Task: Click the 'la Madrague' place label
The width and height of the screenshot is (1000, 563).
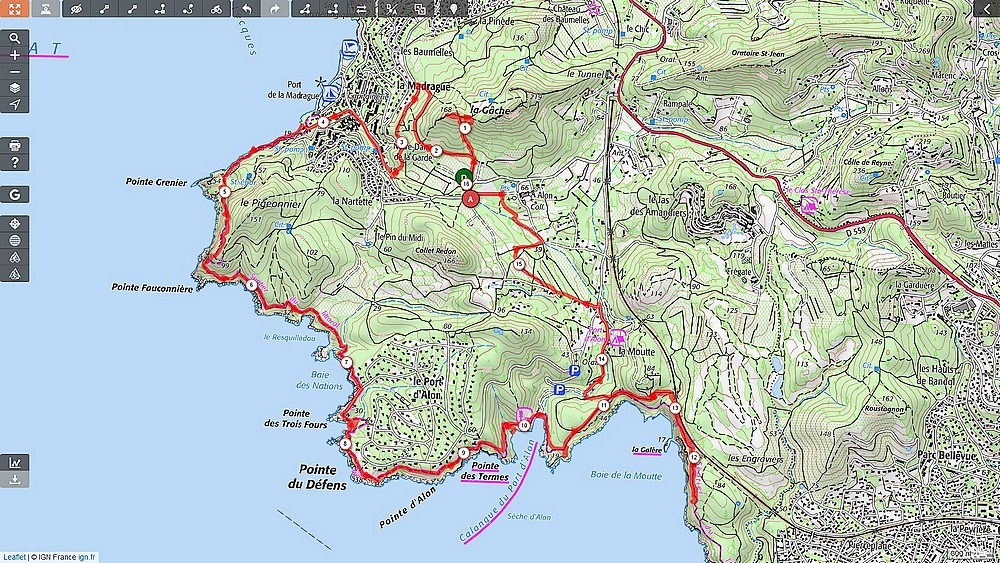Action: (x=423, y=85)
